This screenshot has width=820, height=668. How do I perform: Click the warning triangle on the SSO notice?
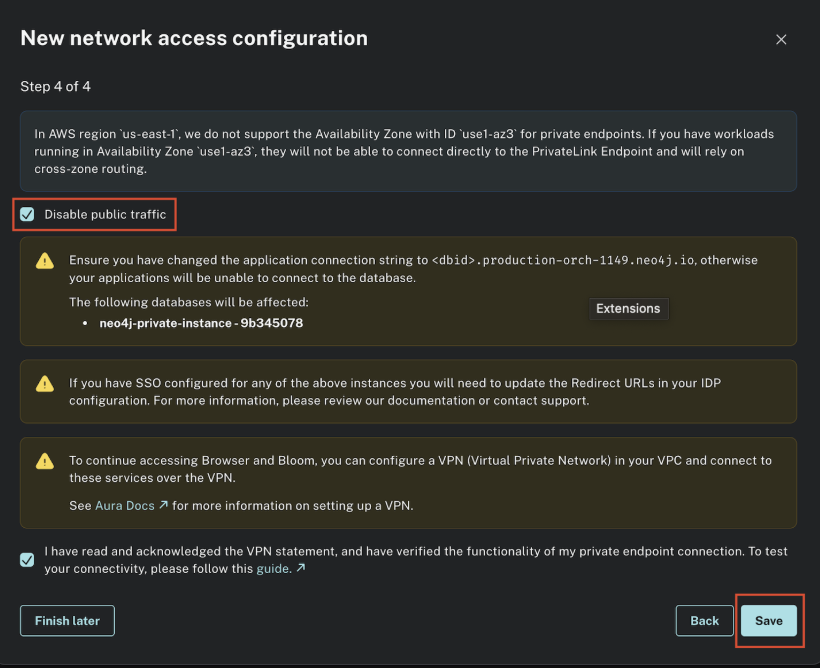click(x=44, y=382)
